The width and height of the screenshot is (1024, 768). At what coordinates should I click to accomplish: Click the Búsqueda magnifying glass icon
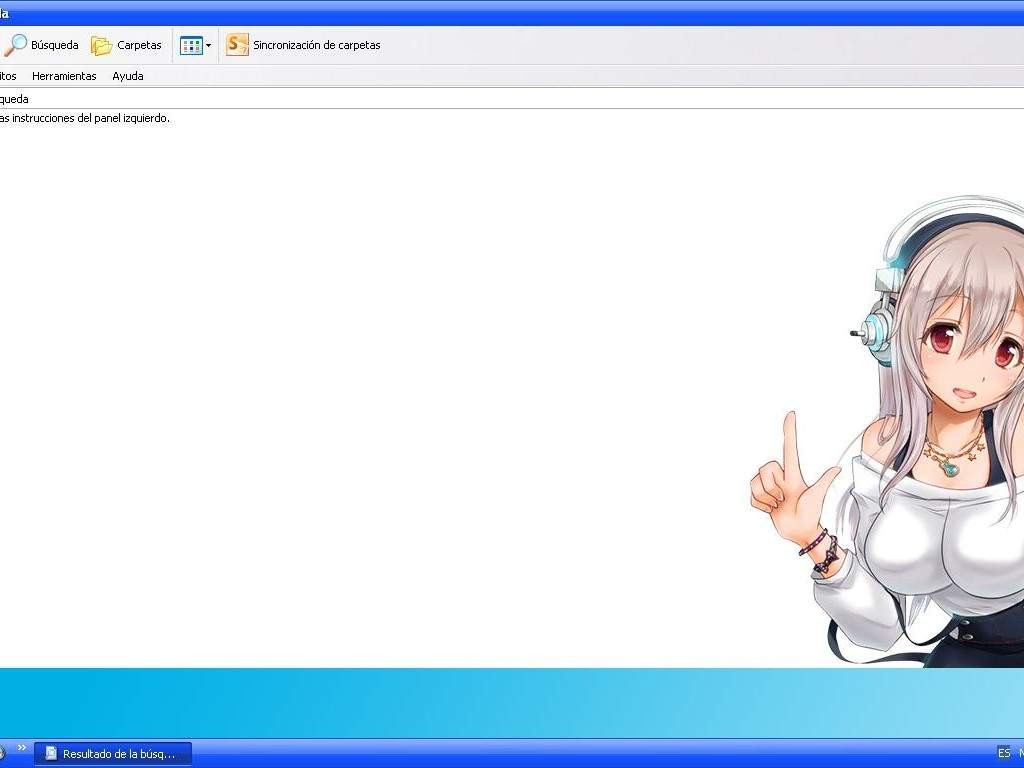(x=15, y=45)
